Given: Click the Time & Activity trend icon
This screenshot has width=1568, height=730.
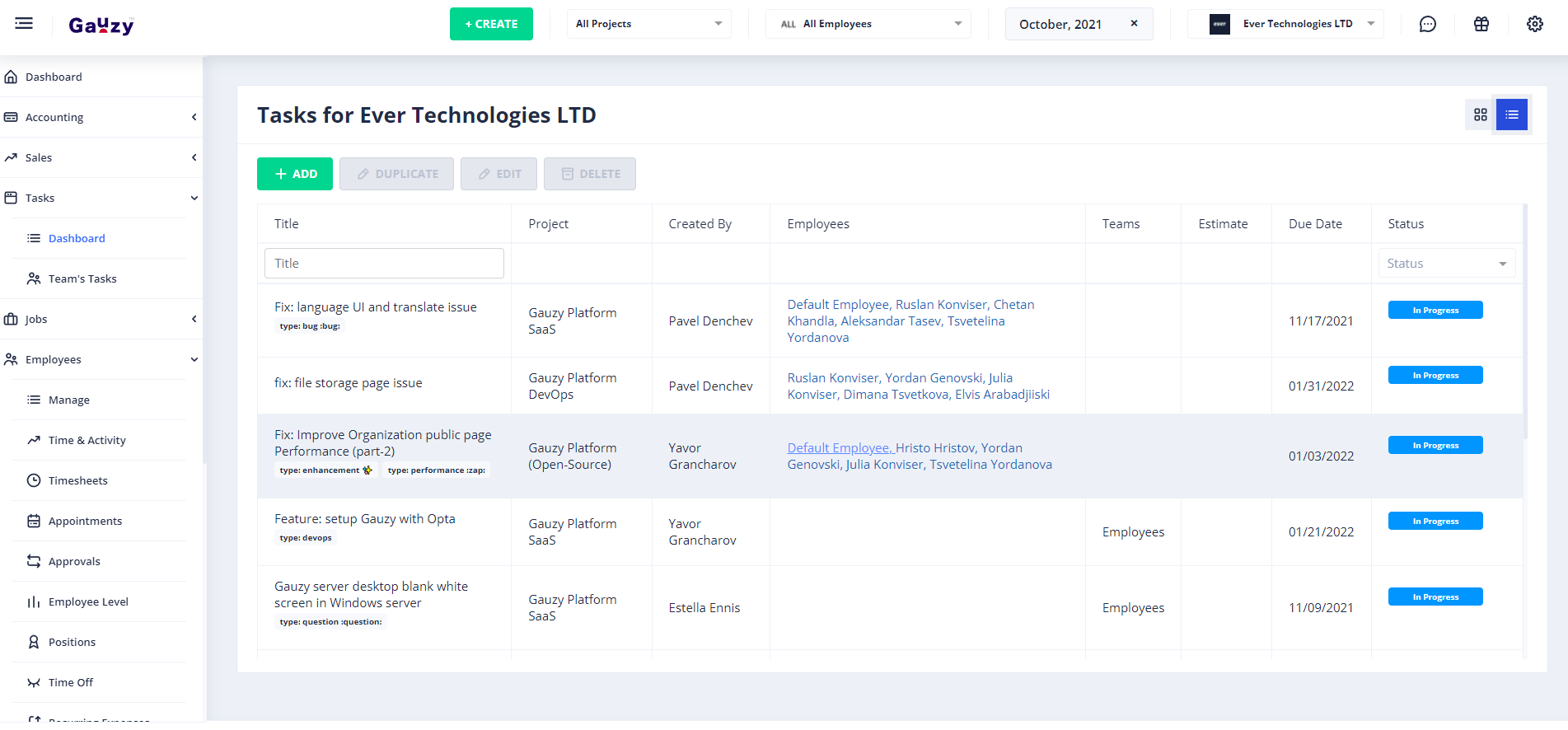Looking at the screenshot, I should [34, 440].
